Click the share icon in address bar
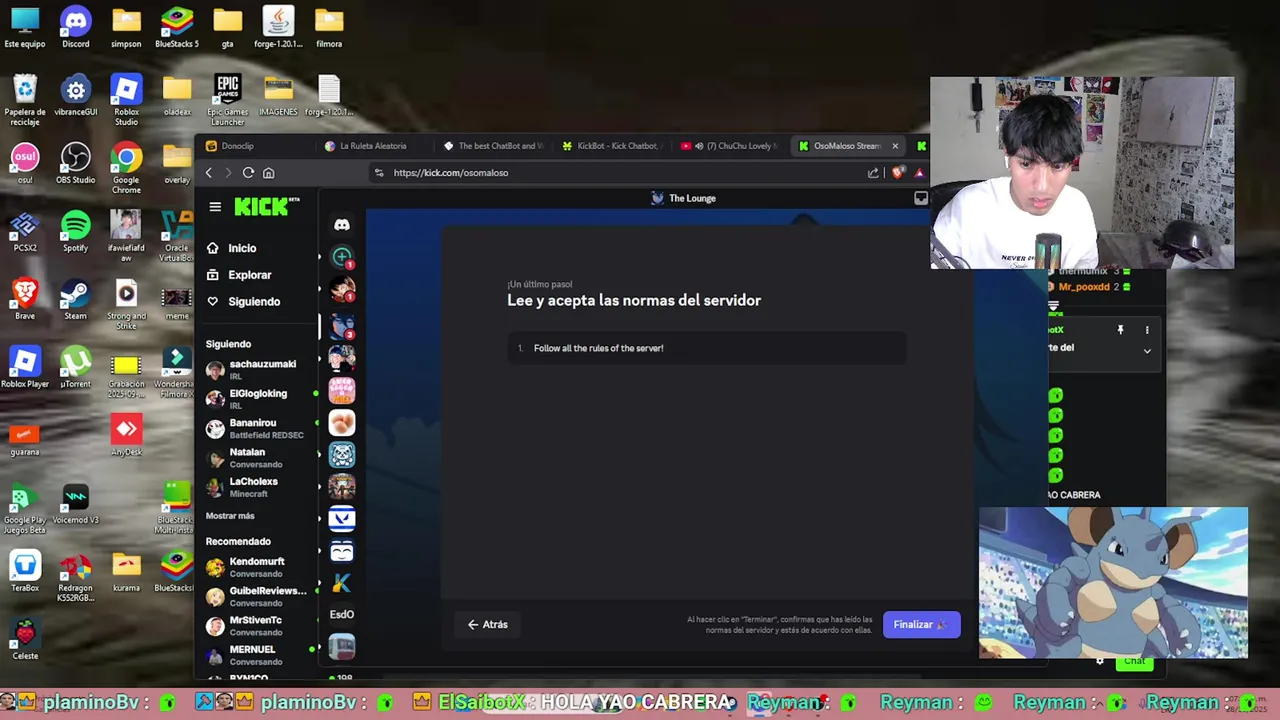The width and height of the screenshot is (1280, 720). pyautogui.click(x=873, y=173)
